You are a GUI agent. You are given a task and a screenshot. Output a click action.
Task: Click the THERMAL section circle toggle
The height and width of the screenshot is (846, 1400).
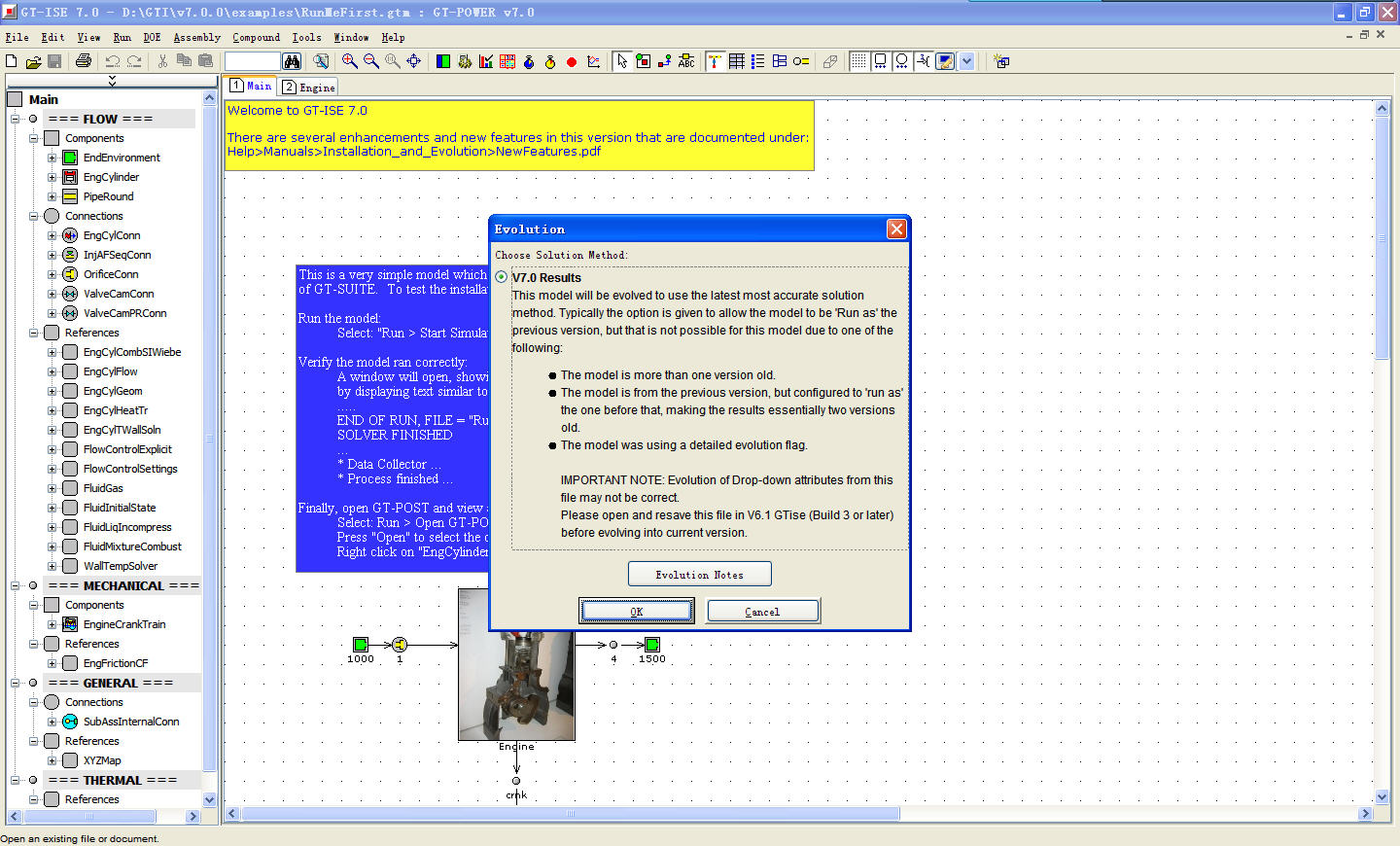pos(33,780)
